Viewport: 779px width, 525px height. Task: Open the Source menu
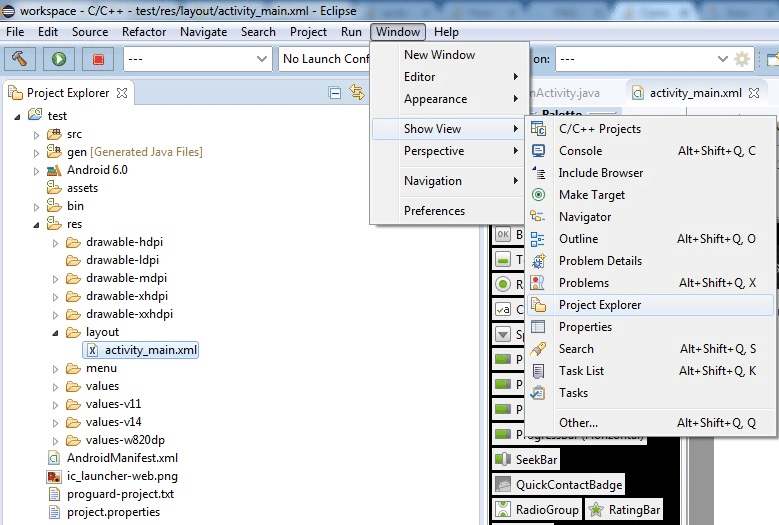90,32
